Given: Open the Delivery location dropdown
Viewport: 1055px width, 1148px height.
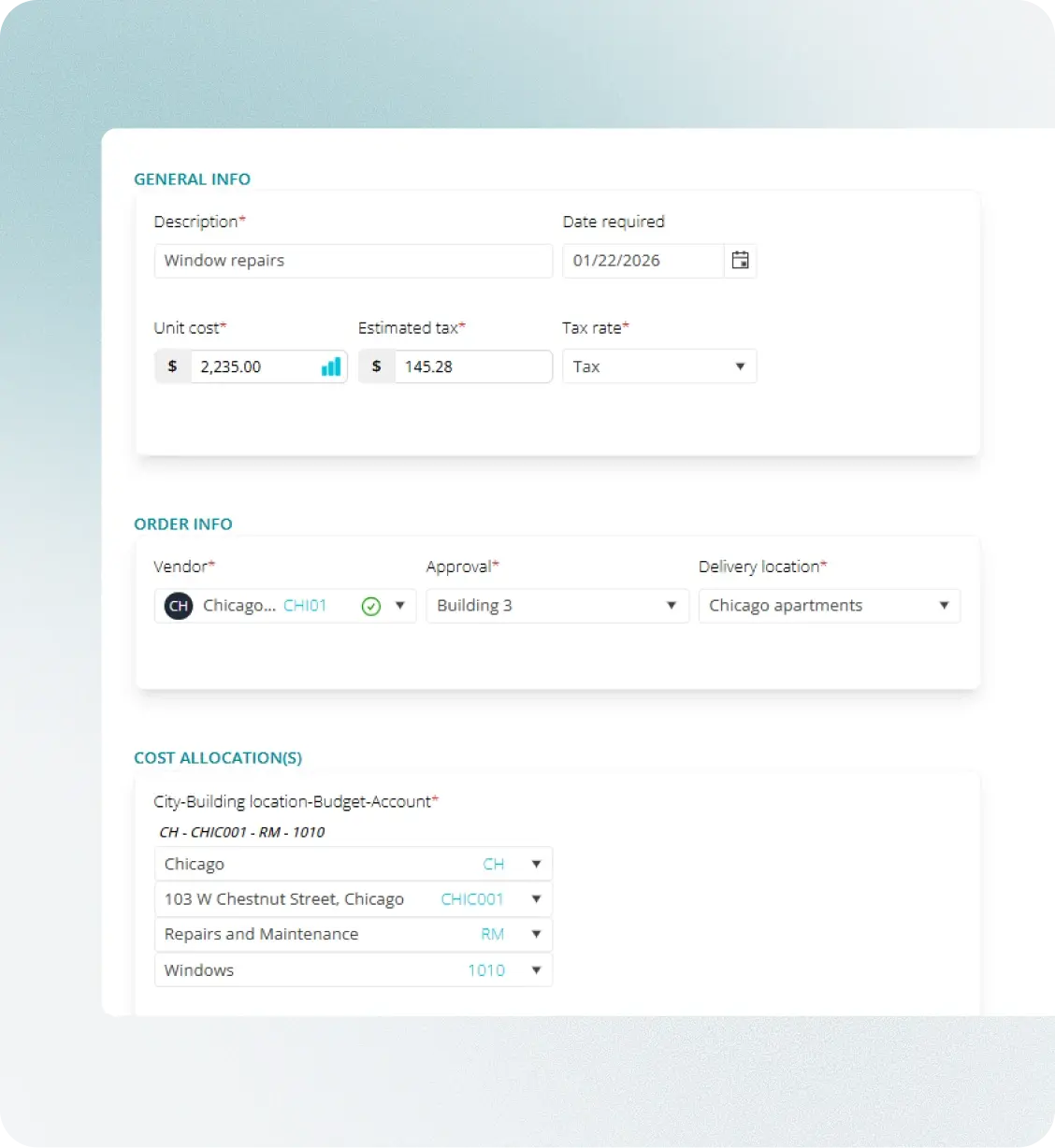Looking at the screenshot, I should tap(830, 606).
